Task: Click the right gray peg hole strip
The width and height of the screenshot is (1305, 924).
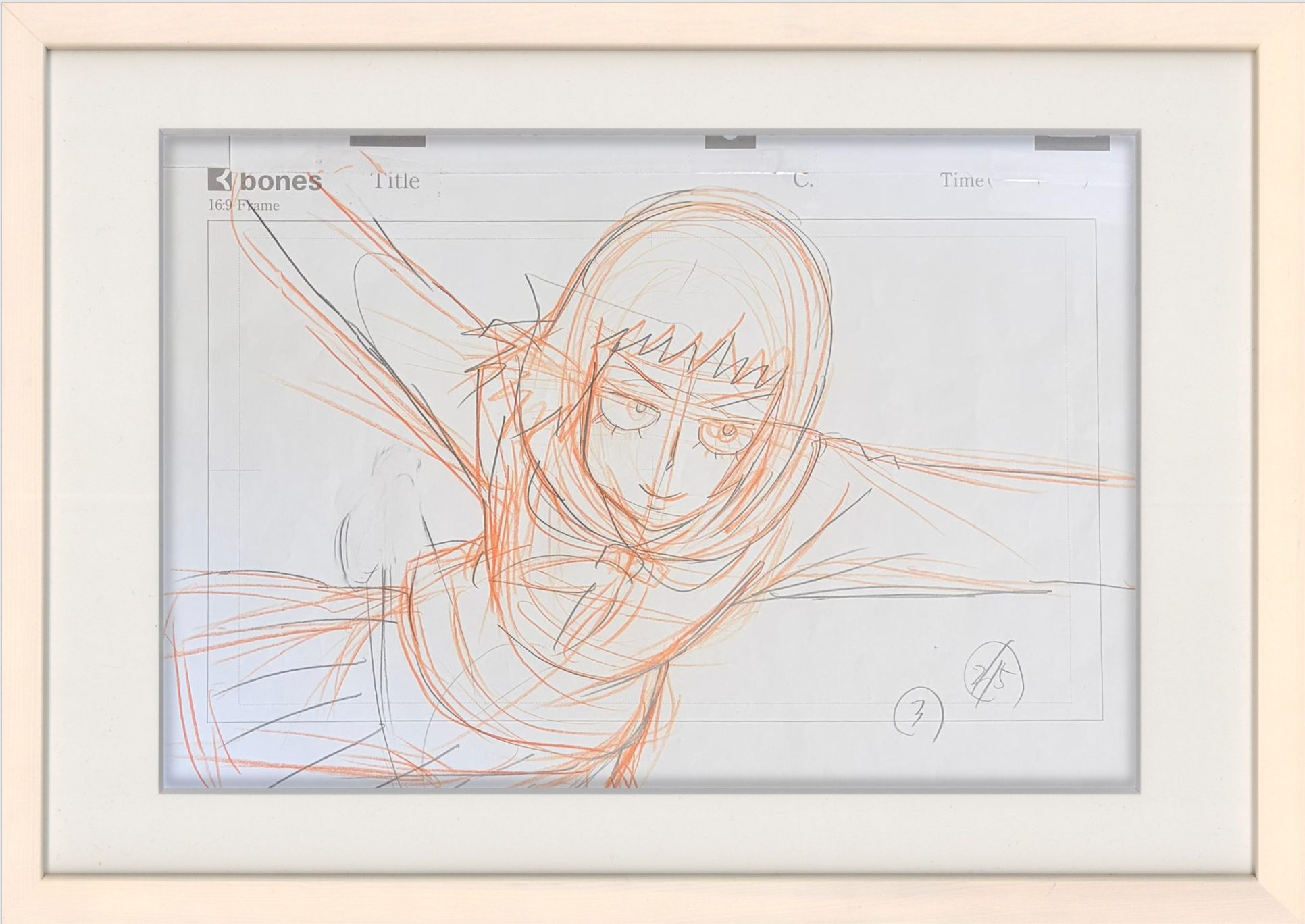Action: coord(1072,143)
